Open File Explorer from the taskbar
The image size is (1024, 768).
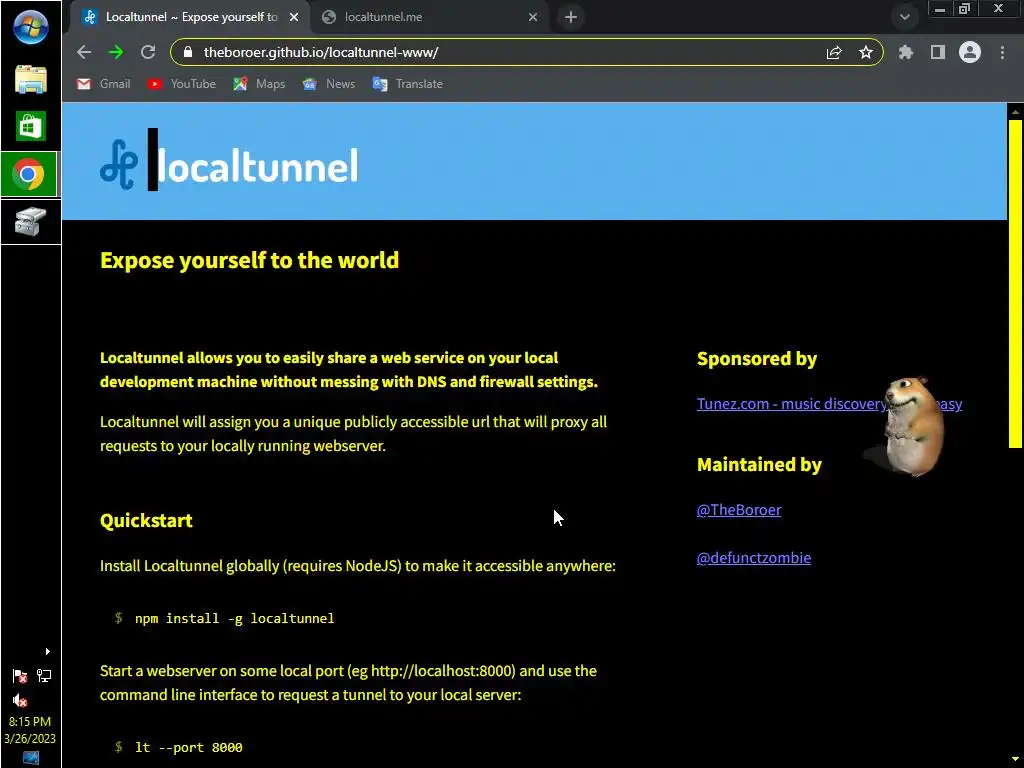(31, 78)
